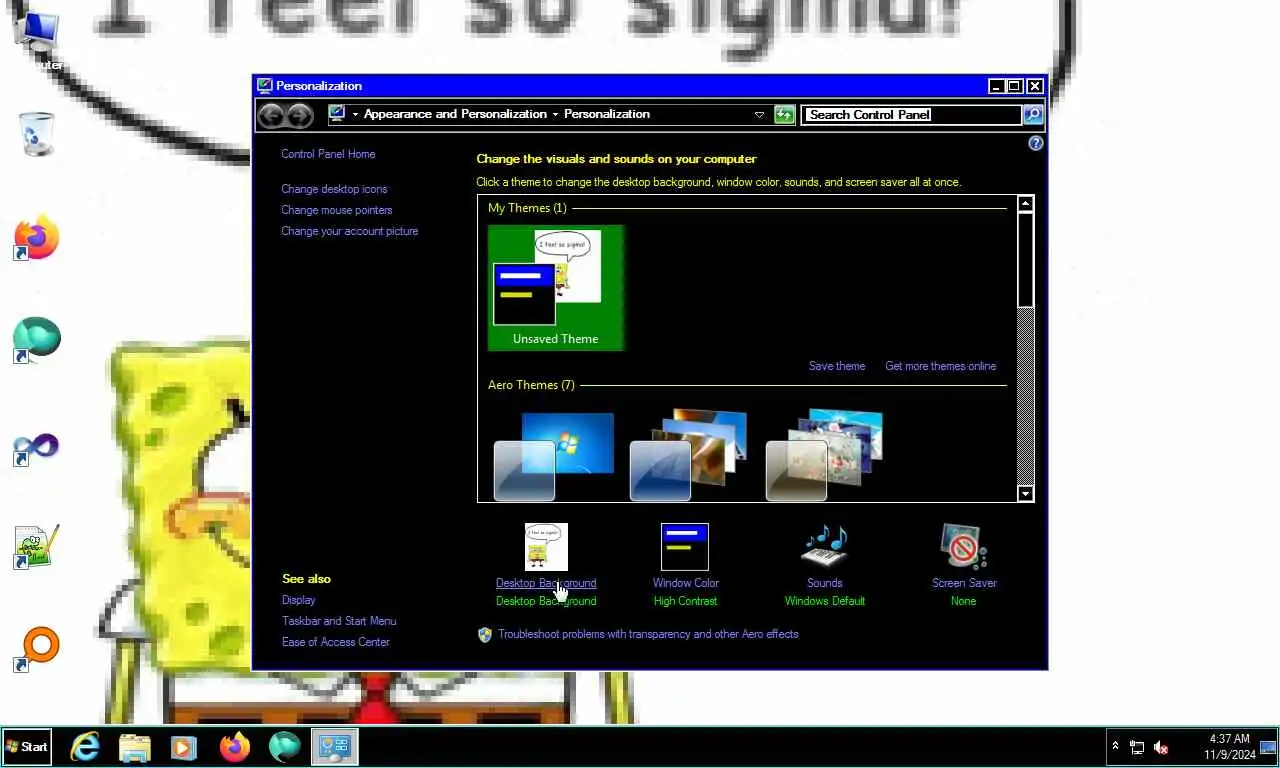The height and width of the screenshot is (768, 1280).
Task: Open Change mouse pointers link
Action: 337,210
